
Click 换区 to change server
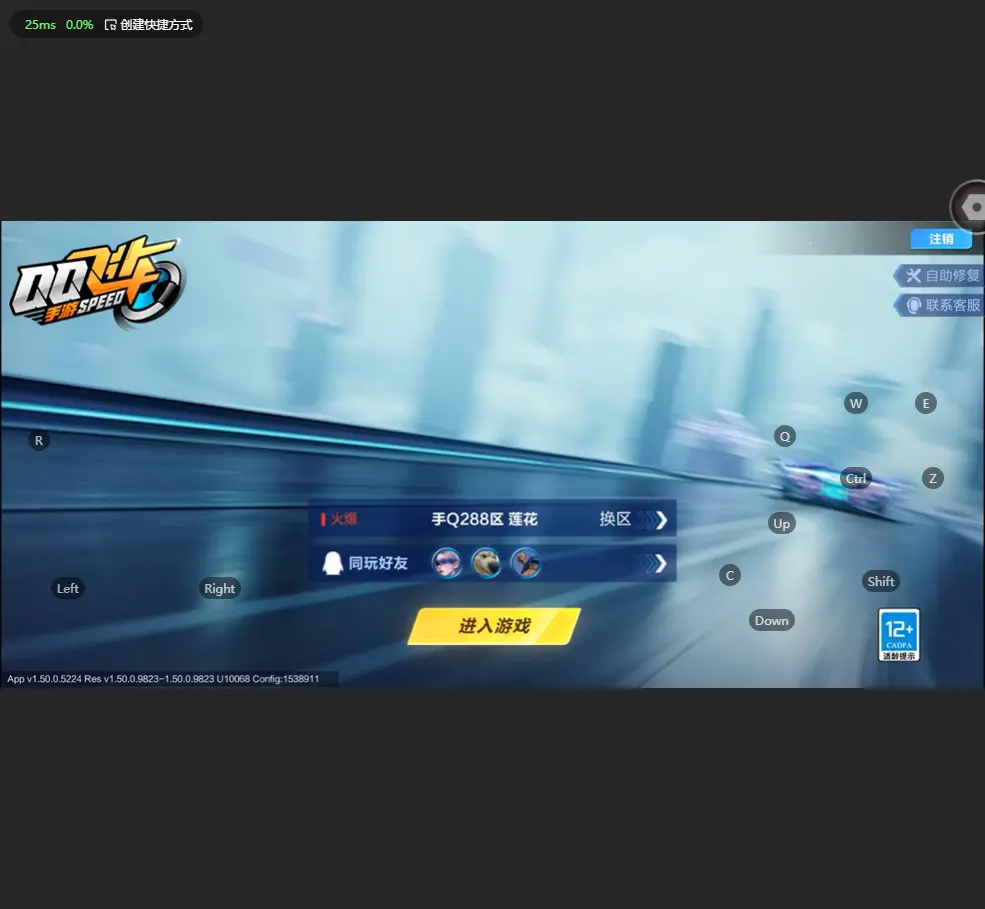click(x=615, y=519)
